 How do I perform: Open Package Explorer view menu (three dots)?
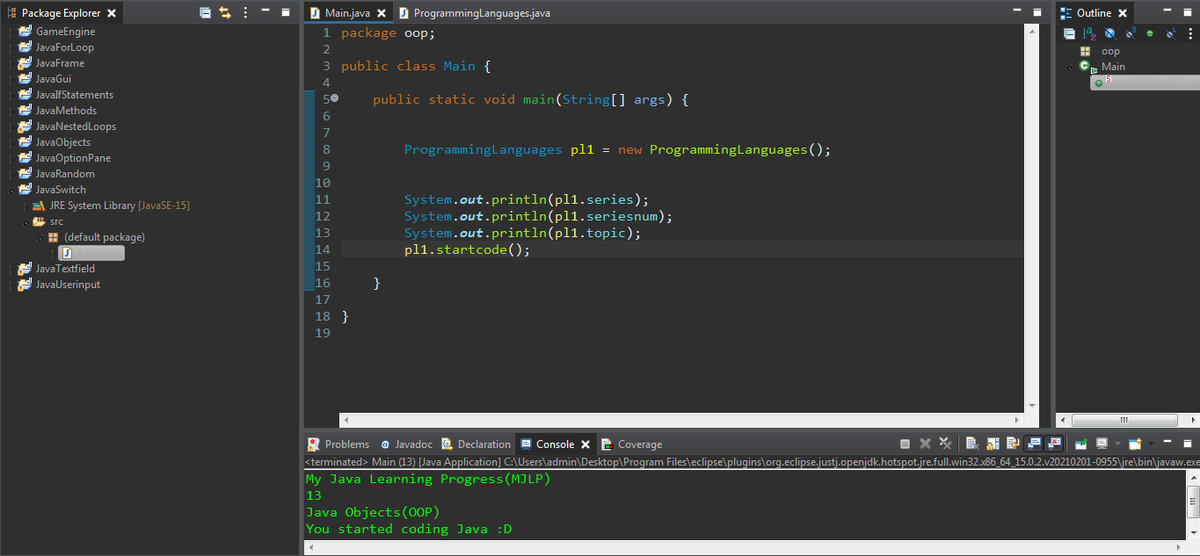[246, 13]
